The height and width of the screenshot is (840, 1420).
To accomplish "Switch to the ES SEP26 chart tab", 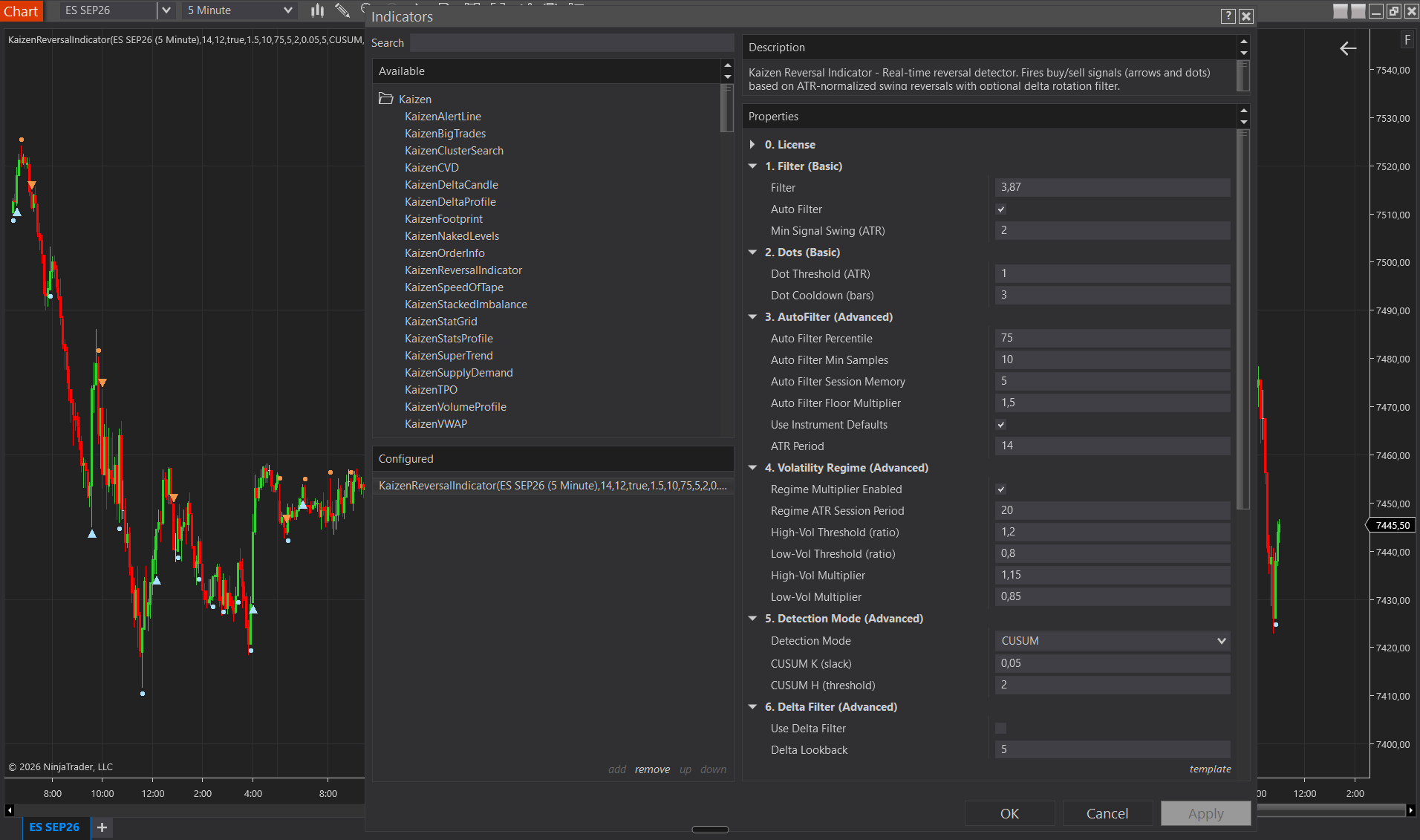I will (x=54, y=827).
